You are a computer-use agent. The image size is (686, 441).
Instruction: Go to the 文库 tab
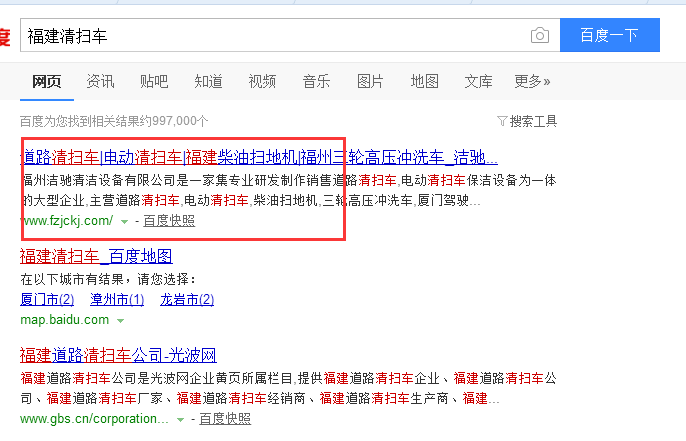coord(478,81)
